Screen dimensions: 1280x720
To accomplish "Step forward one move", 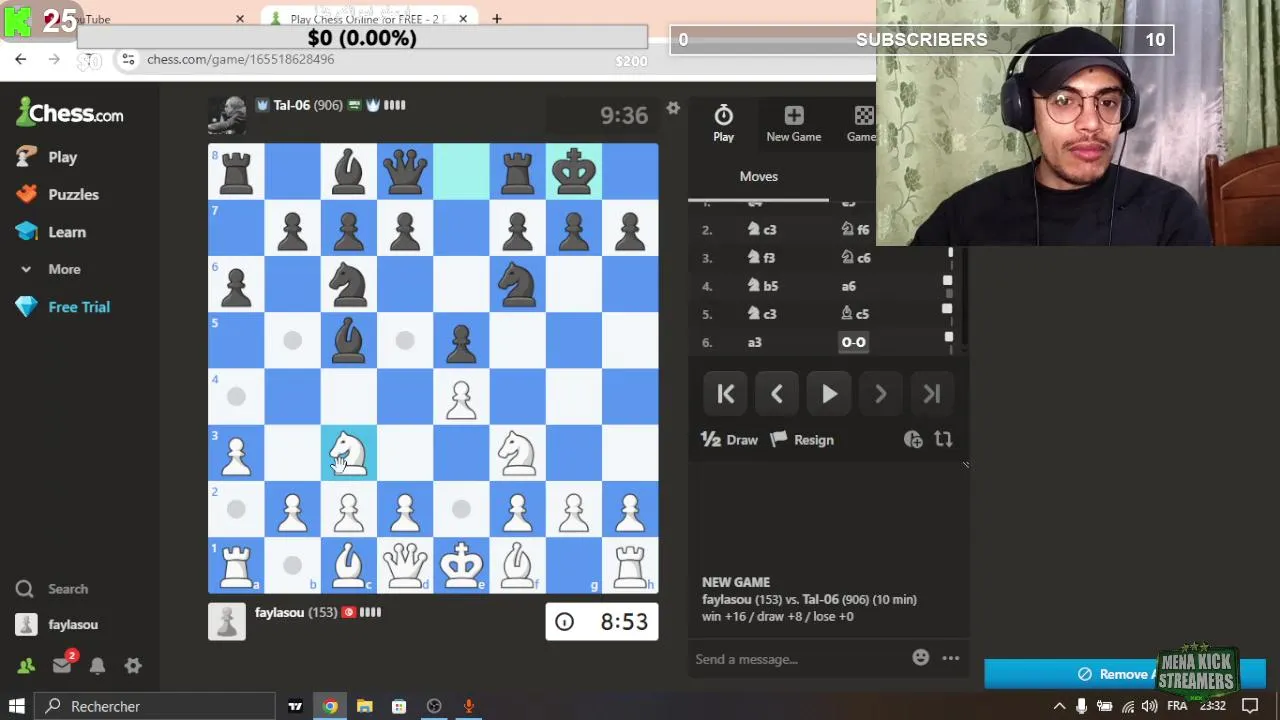I will (880, 394).
